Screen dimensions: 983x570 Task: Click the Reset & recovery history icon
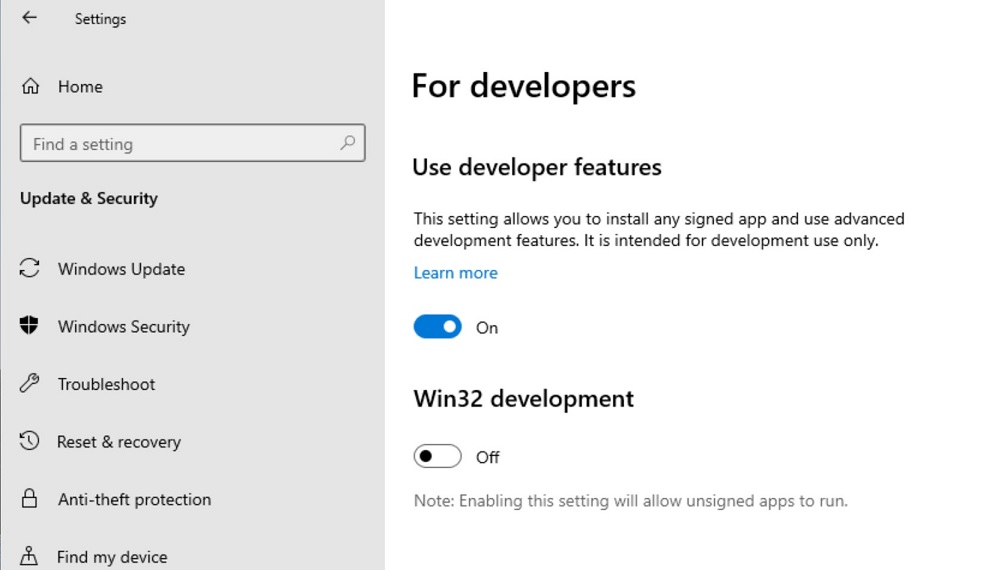point(30,441)
